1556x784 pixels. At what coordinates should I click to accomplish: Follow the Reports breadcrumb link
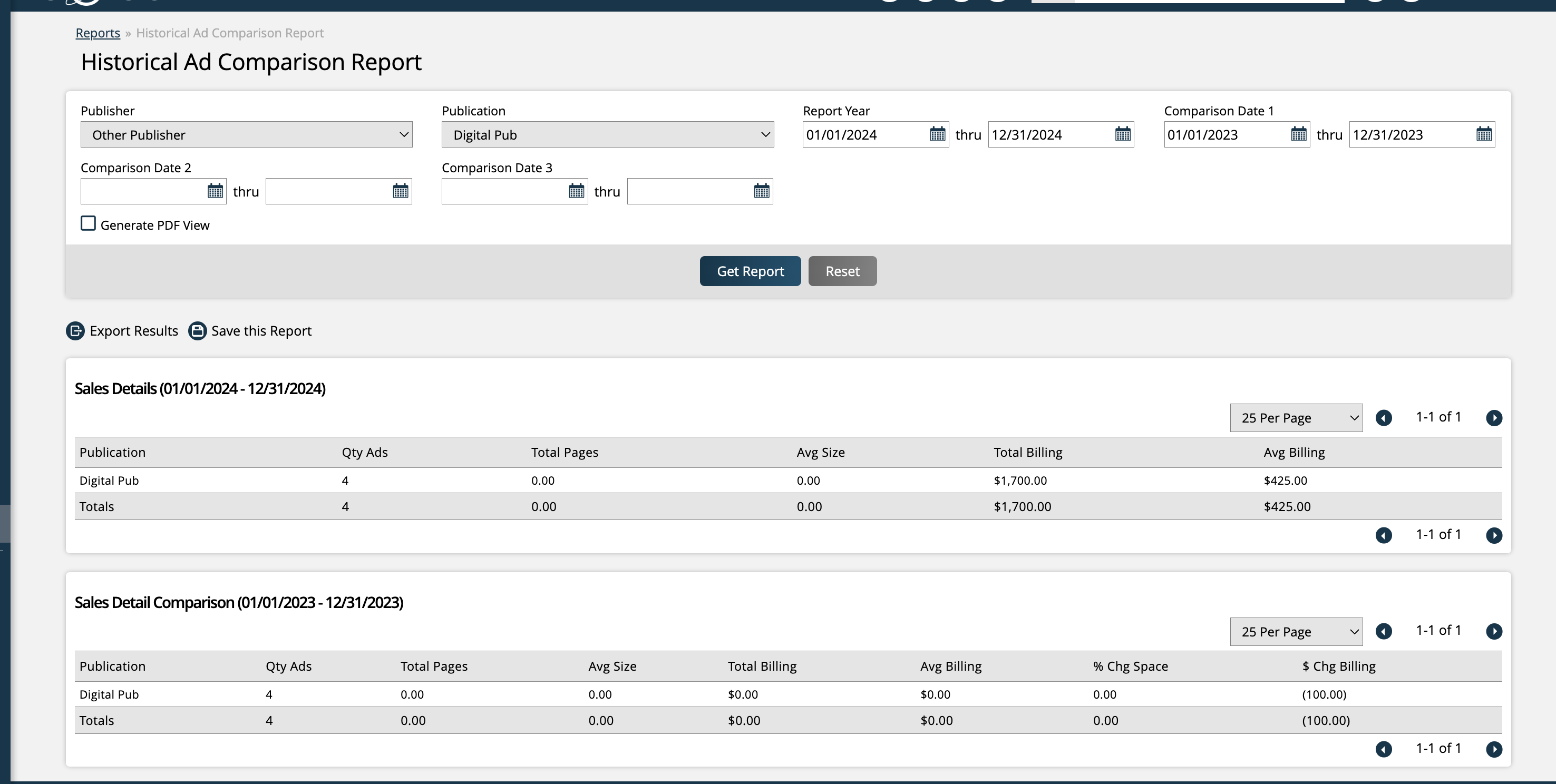(98, 33)
